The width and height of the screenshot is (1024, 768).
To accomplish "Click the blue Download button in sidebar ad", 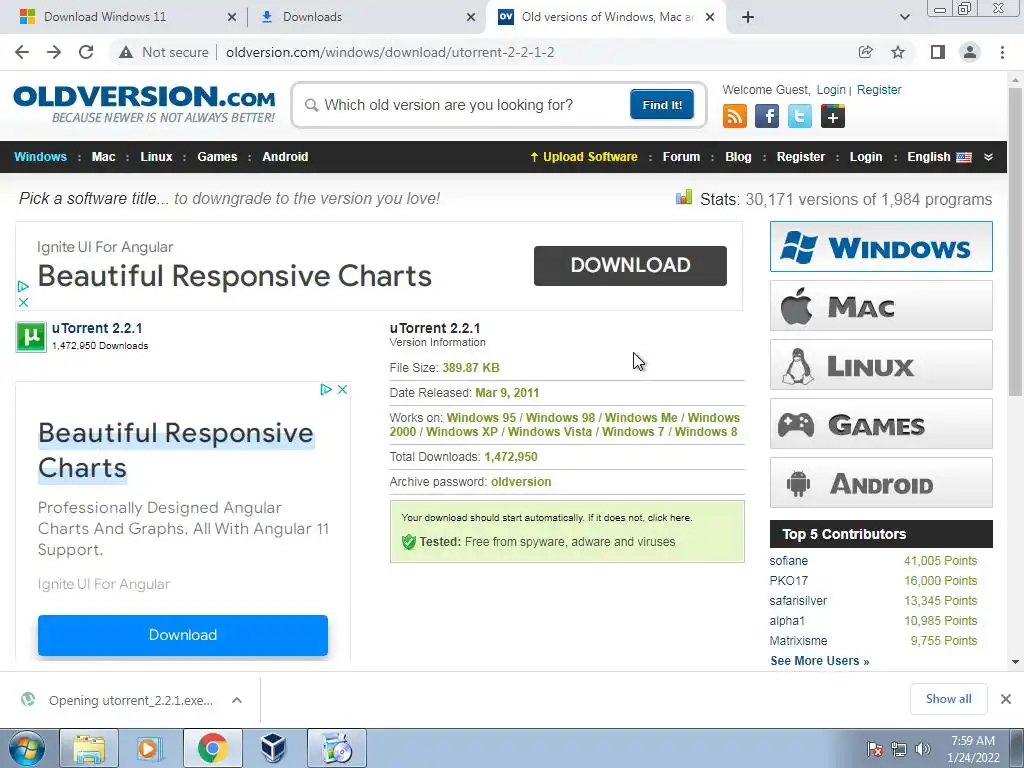I will pos(183,635).
